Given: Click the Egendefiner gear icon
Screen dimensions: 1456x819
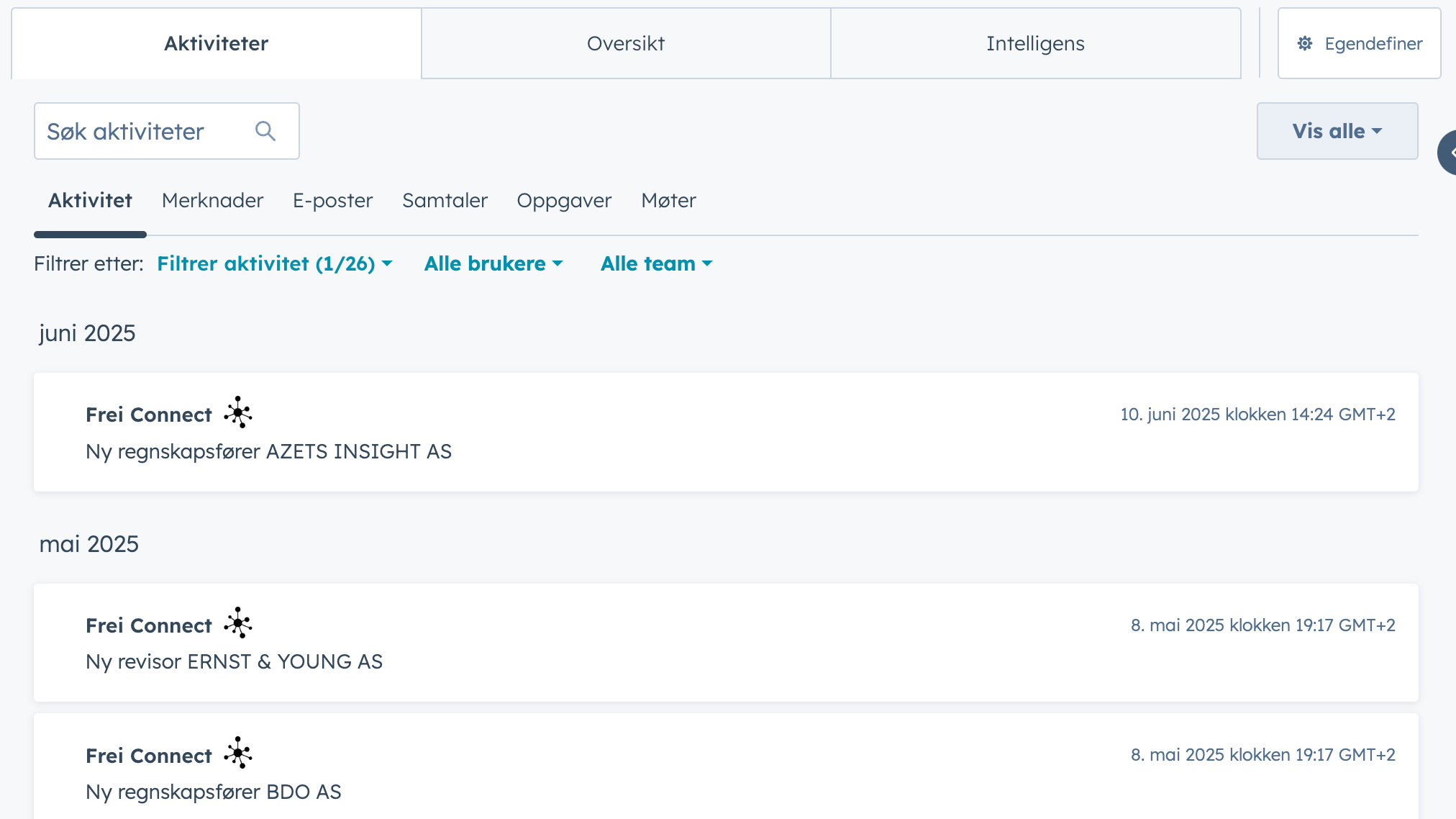Looking at the screenshot, I should (1305, 44).
